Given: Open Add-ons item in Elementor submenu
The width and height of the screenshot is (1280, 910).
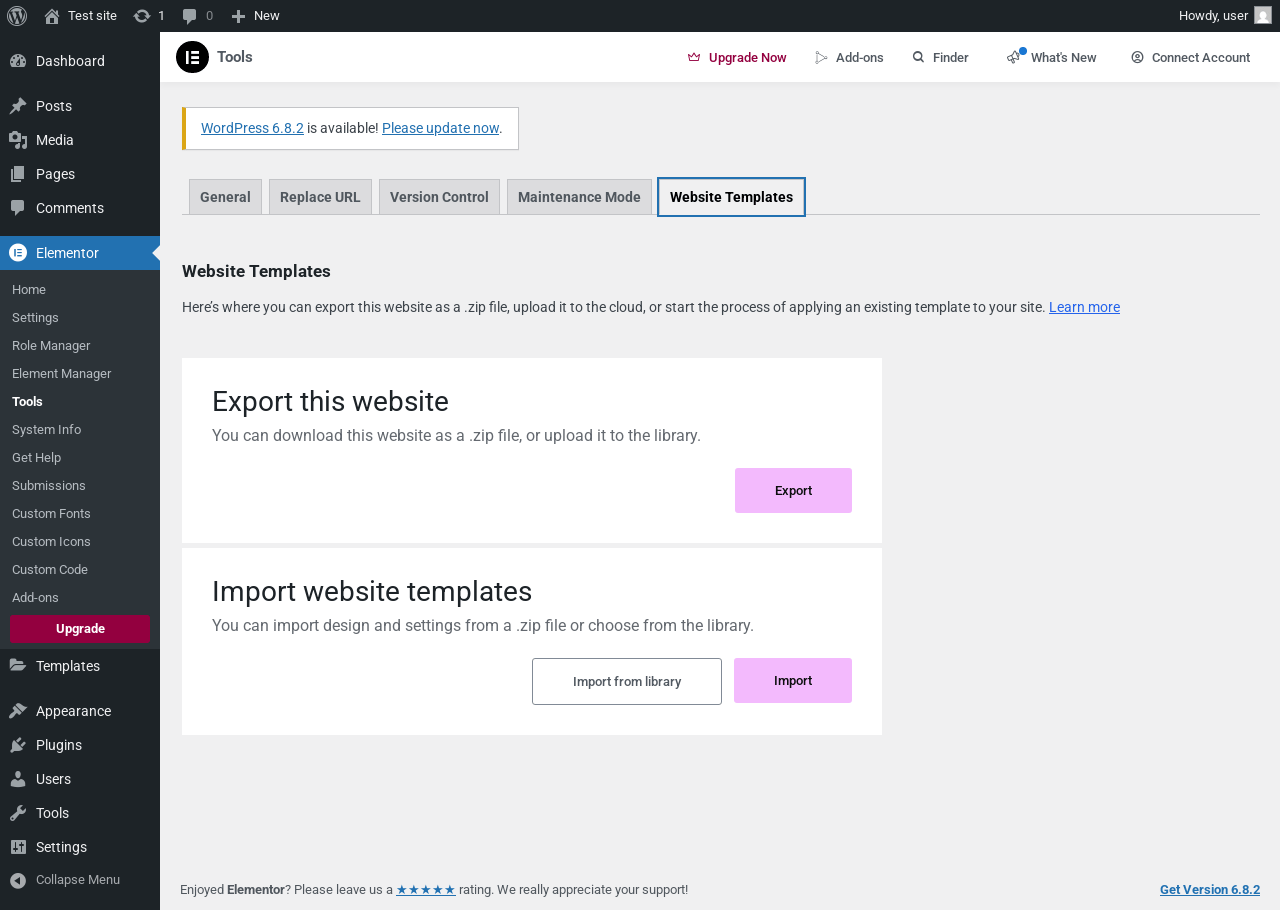Looking at the screenshot, I should tap(35, 598).
